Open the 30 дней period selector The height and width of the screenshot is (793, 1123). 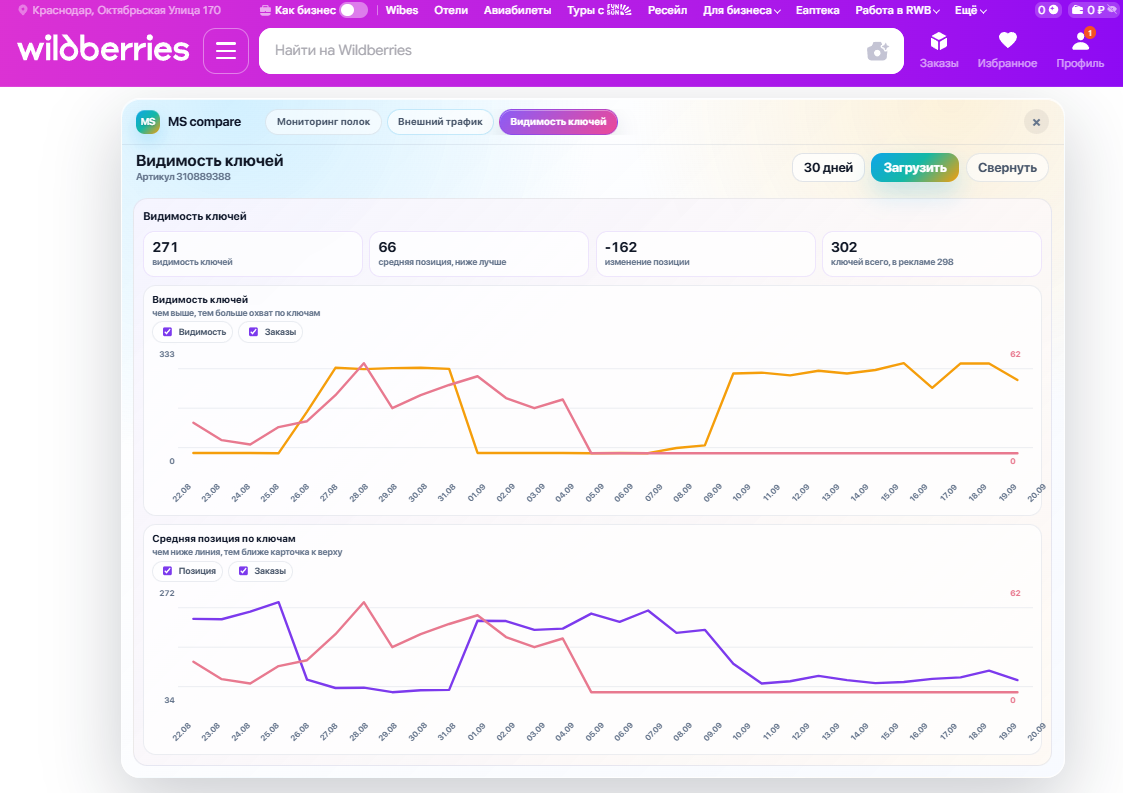click(828, 168)
